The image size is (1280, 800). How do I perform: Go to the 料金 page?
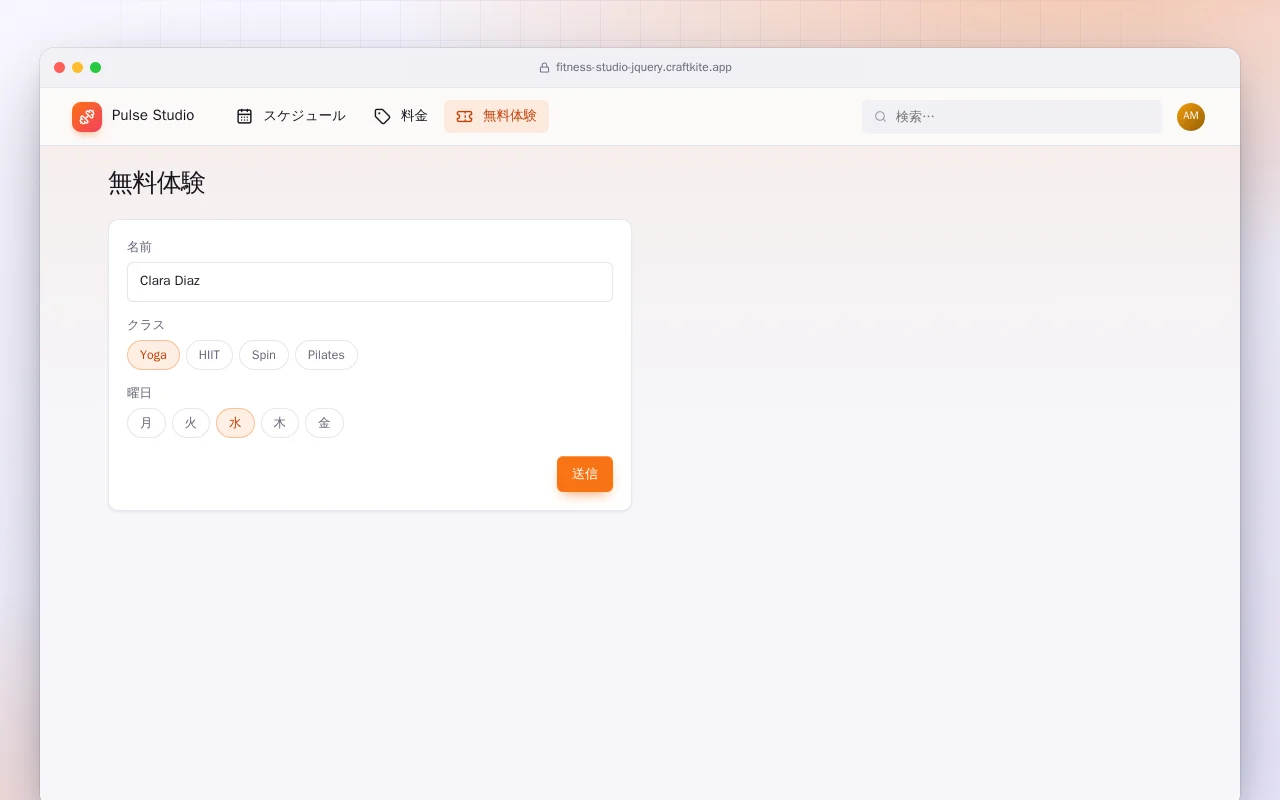[x=401, y=116]
